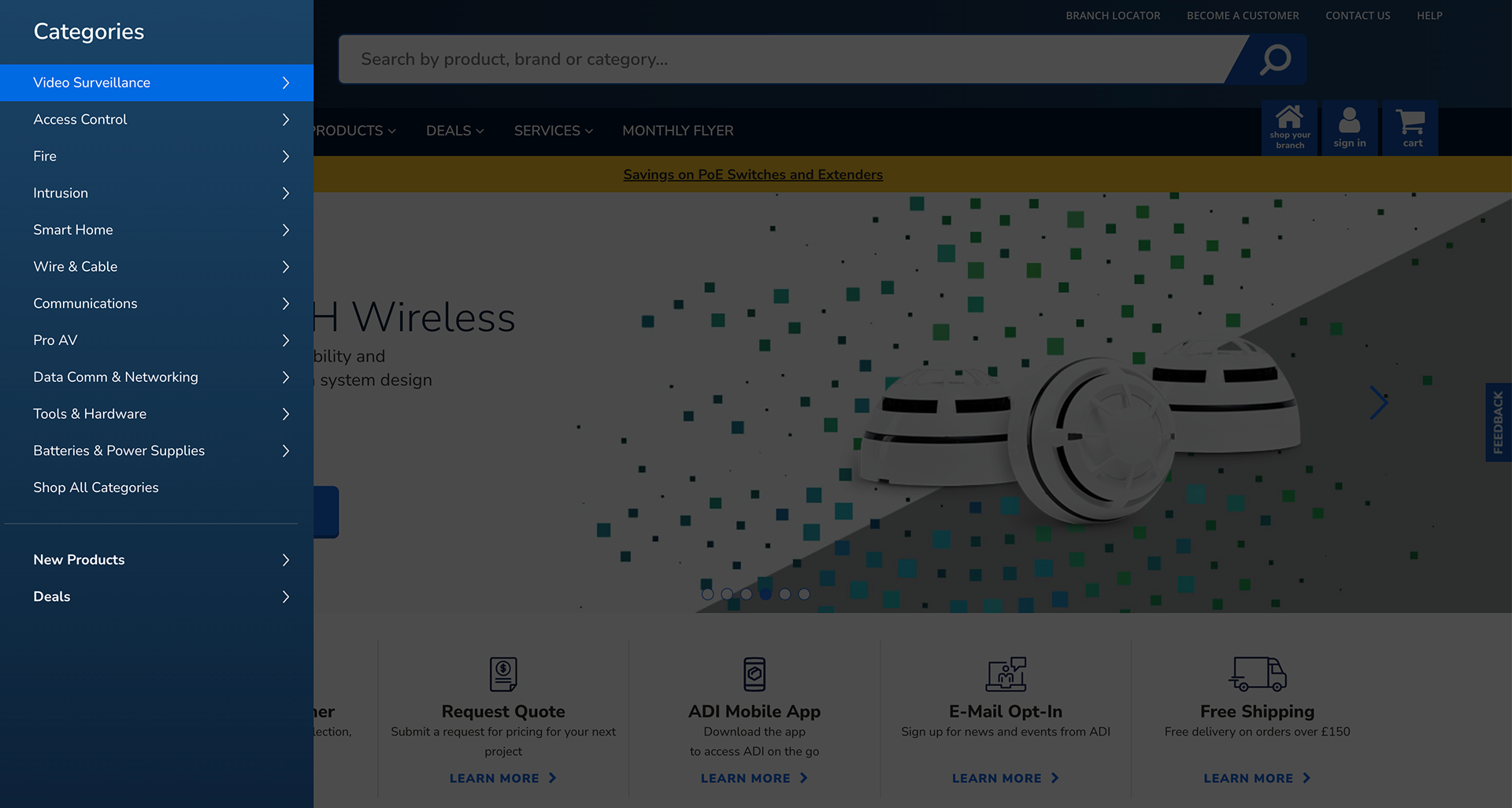This screenshot has height=808, width=1512.
Task: Open Shop All Categories
Action: [96, 487]
